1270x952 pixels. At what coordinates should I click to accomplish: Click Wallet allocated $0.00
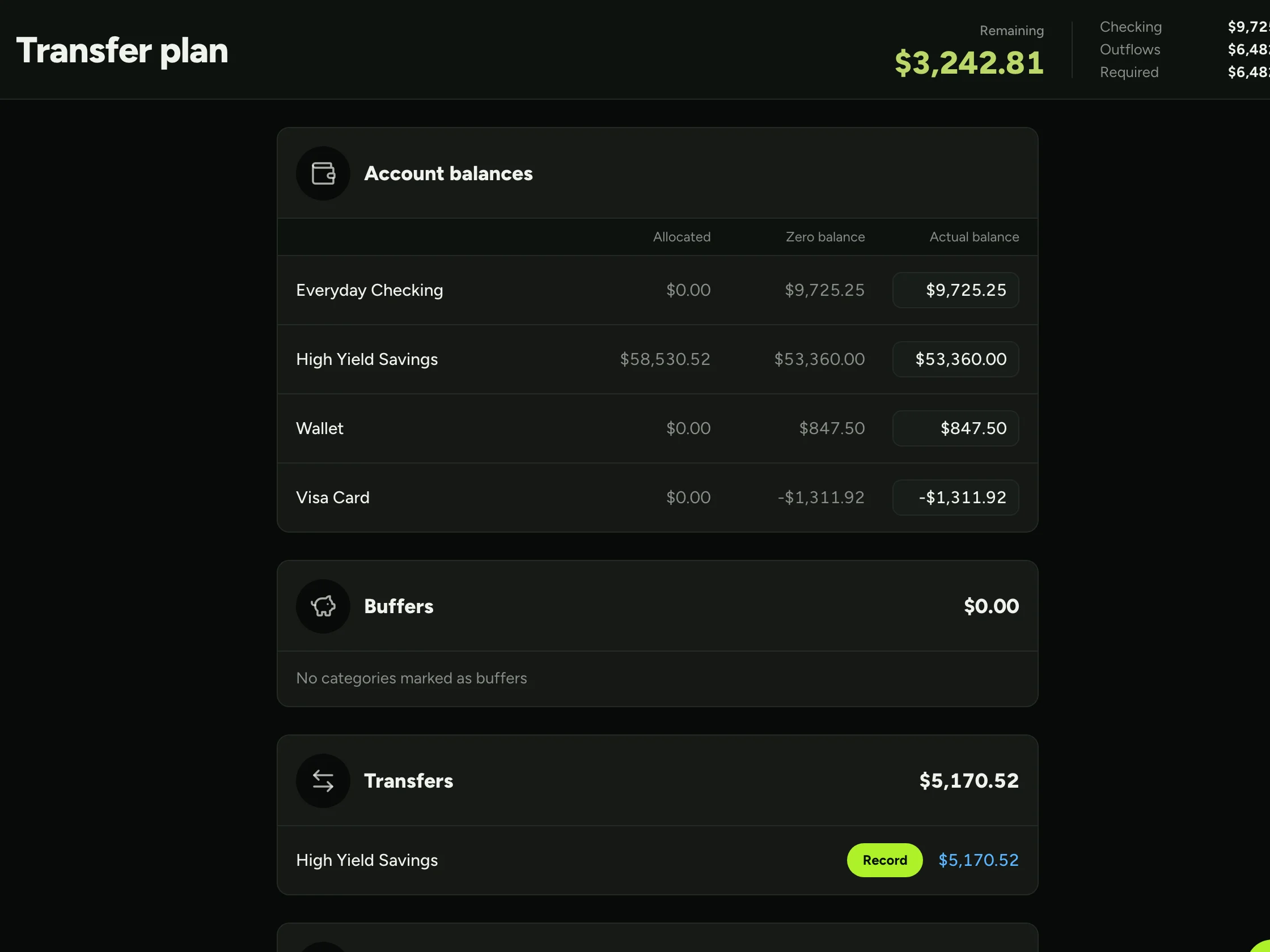(688, 428)
